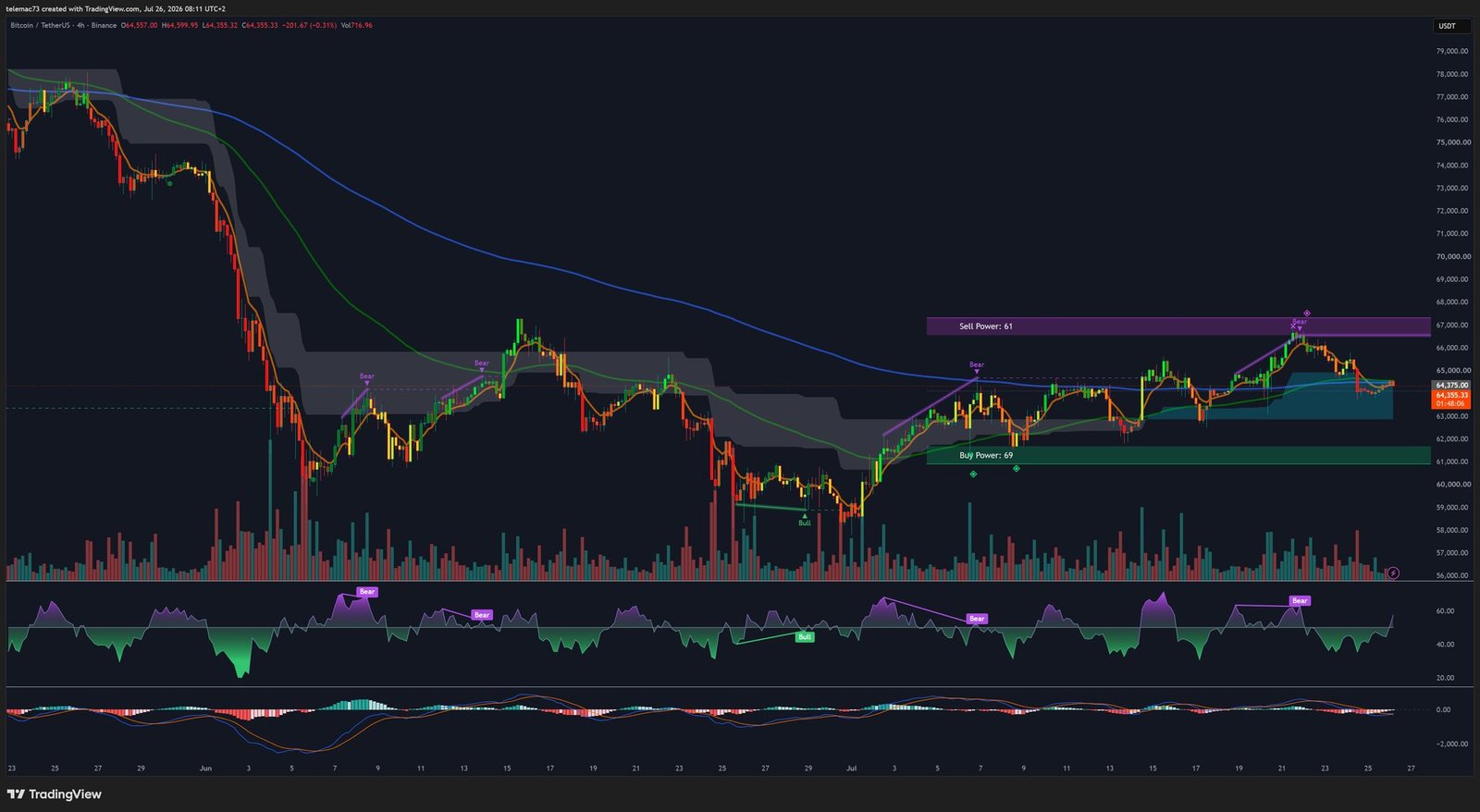Click the 60.00 level on oscillator scale
The height and width of the screenshot is (812, 1480).
[x=1445, y=611]
